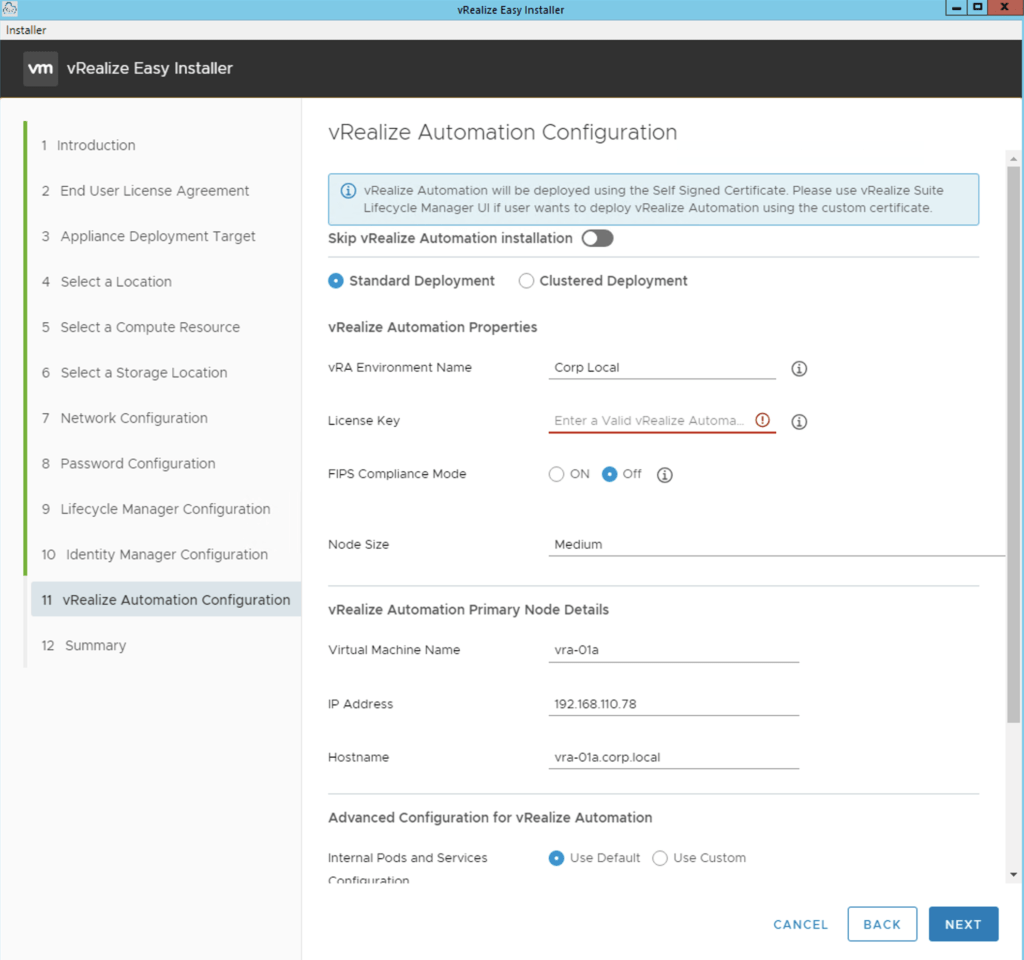This screenshot has width=1024, height=960.
Task: Click the blue info icon in banner
Action: tap(348, 190)
